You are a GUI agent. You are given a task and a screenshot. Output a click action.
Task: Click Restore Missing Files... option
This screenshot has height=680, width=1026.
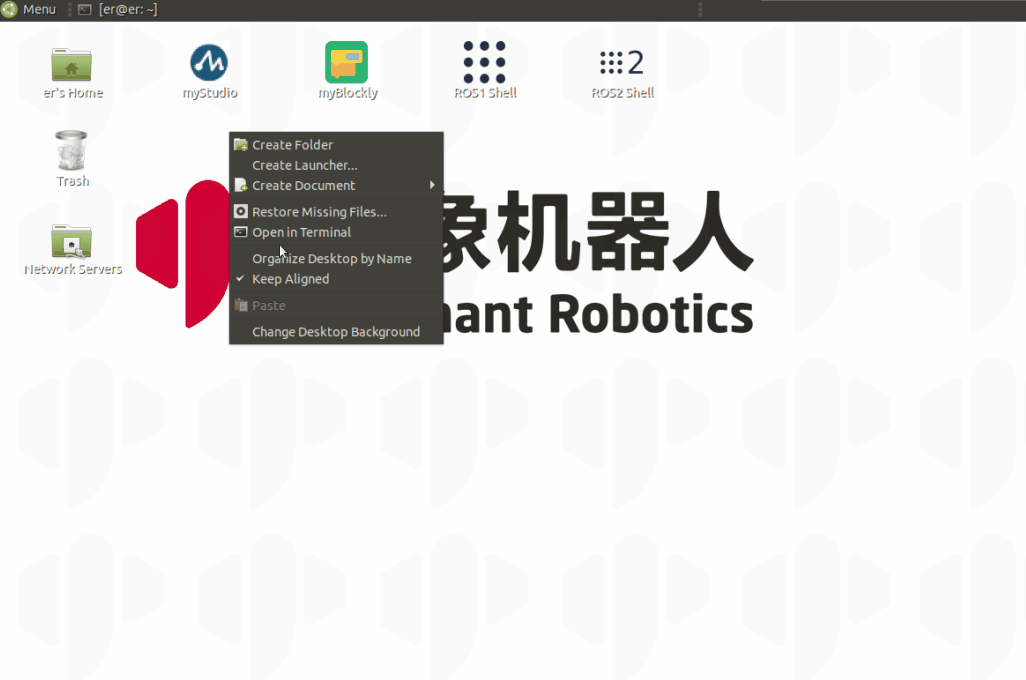(319, 212)
